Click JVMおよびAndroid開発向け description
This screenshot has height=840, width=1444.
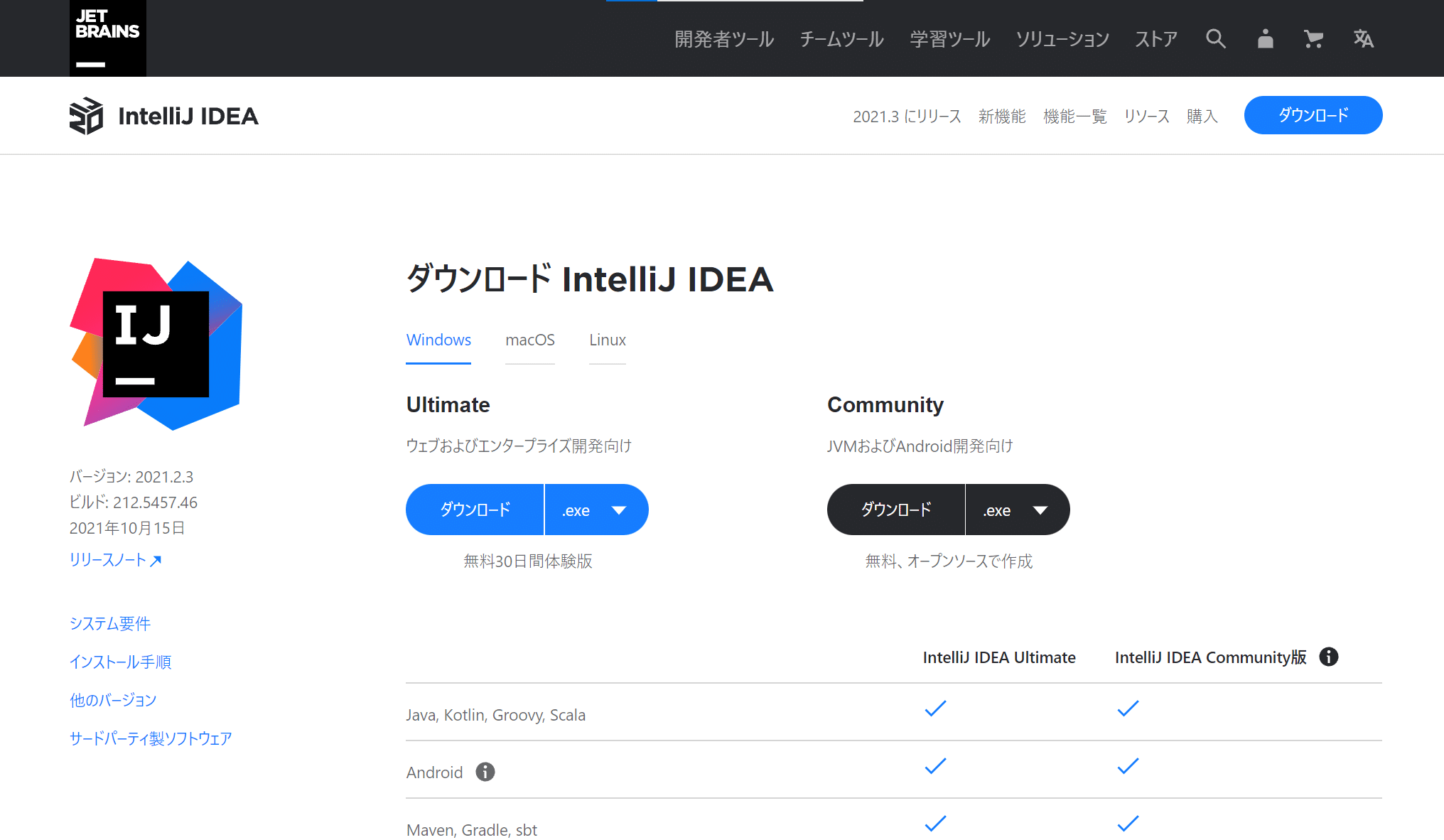[x=920, y=446]
